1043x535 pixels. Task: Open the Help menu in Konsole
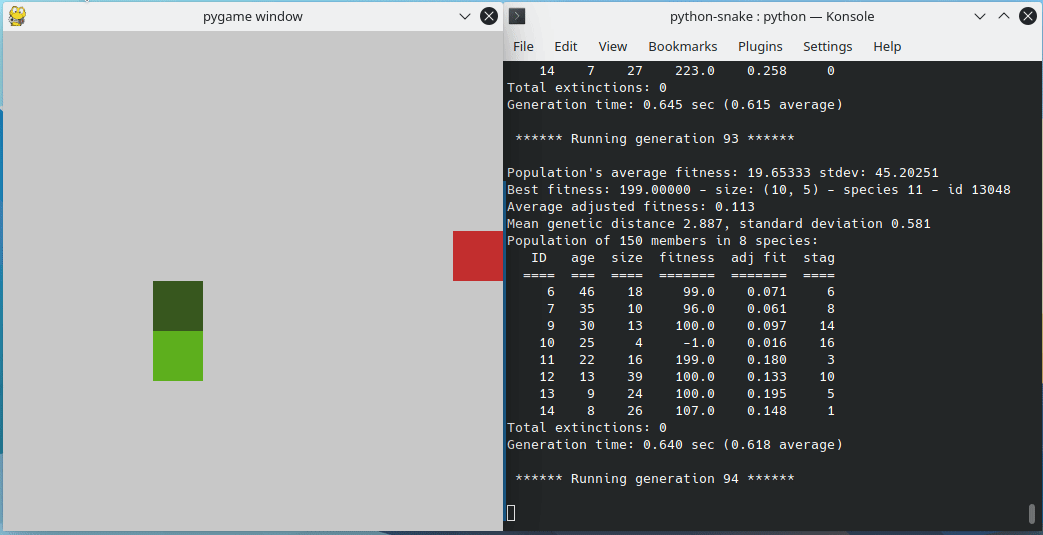(x=887, y=47)
